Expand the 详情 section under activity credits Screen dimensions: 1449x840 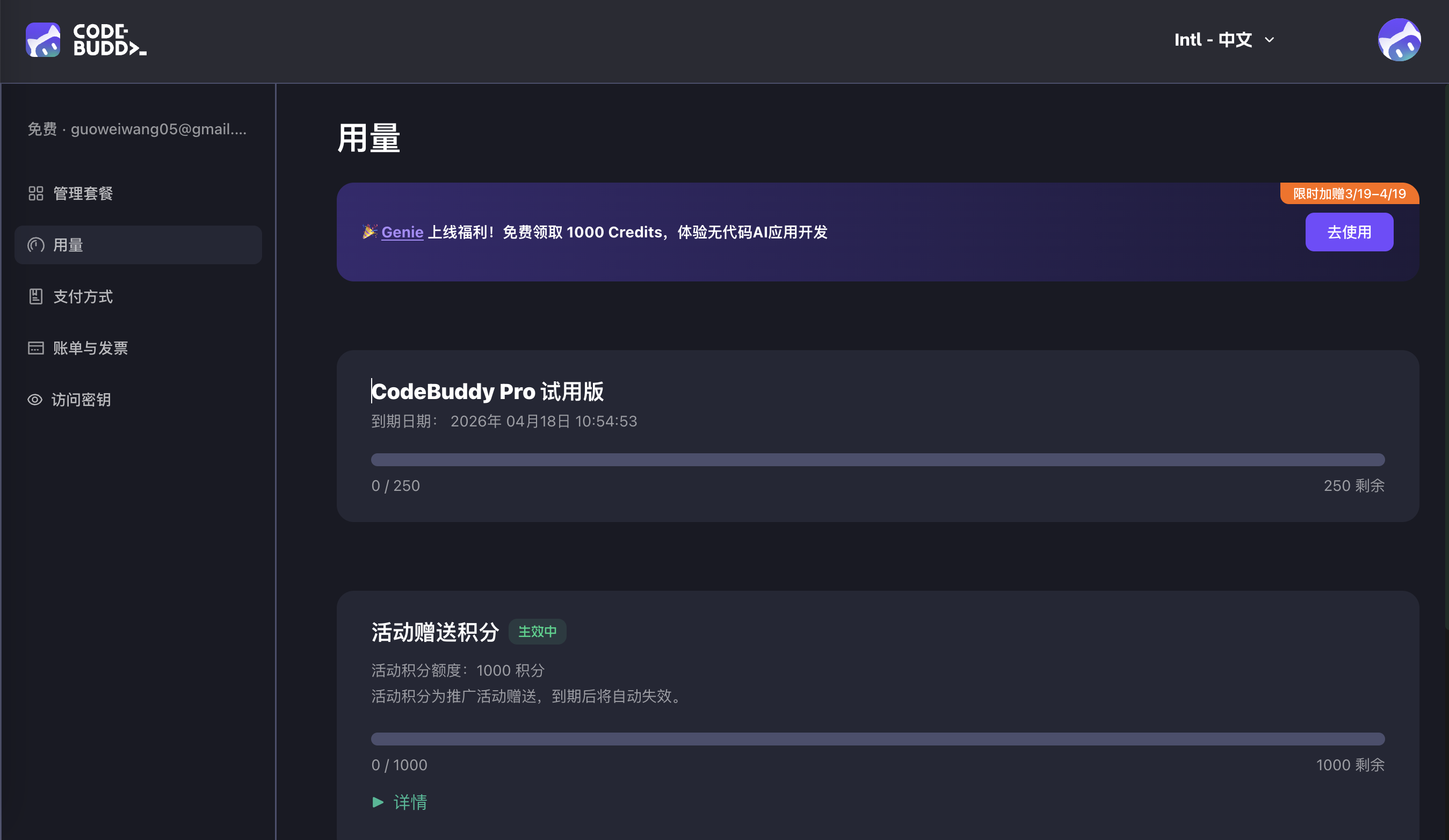(x=410, y=801)
